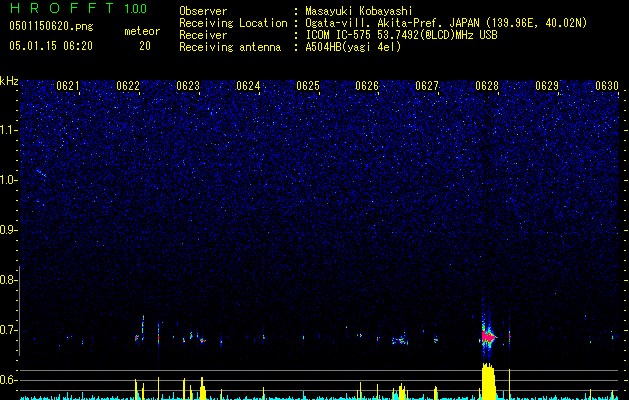This screenshot has height=400, width=629.
Task: Click the kHz axis unit label
Action: pyautogui.click(x=9, y=81)
